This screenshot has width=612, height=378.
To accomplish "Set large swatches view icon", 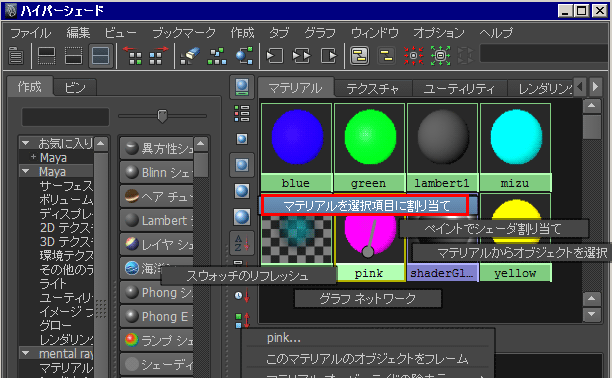I will click(242, 191).
